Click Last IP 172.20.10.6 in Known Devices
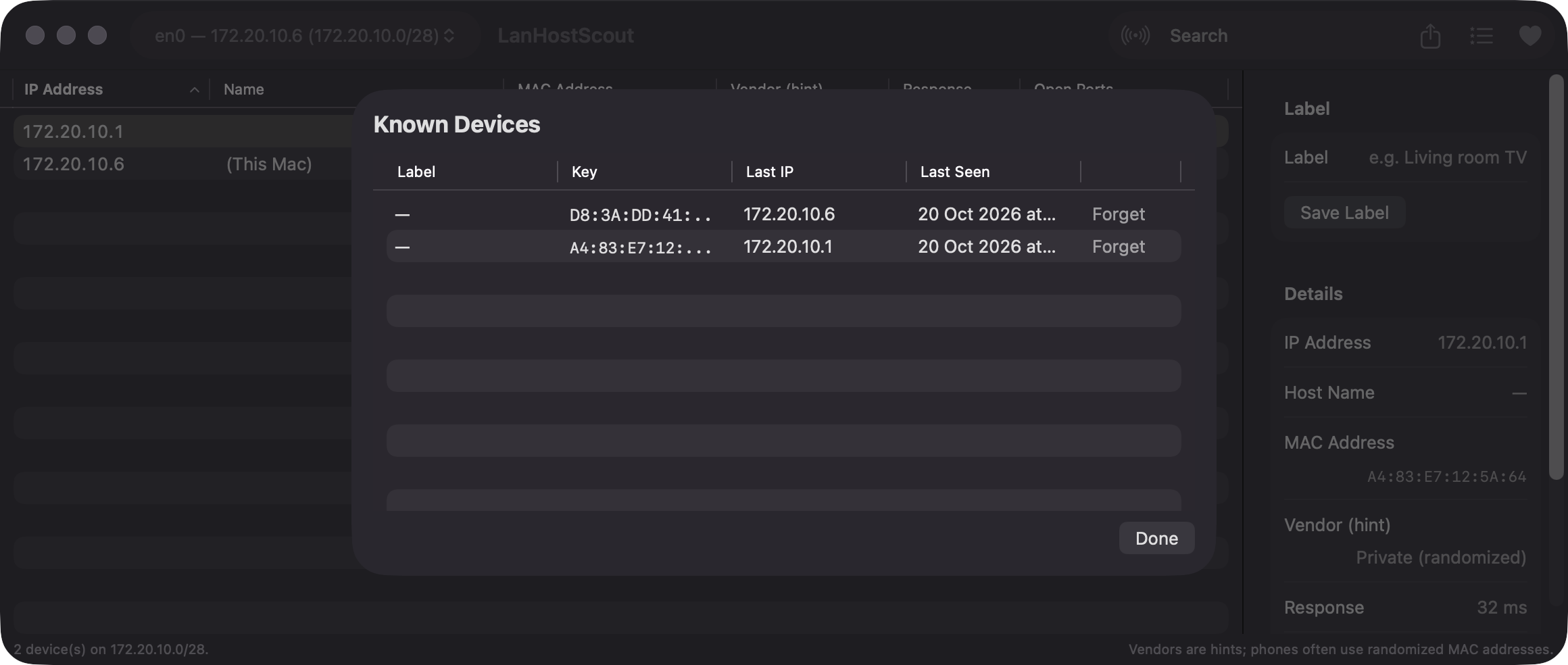The height and width of the screenshot is (665, 1568). [789, 214]
